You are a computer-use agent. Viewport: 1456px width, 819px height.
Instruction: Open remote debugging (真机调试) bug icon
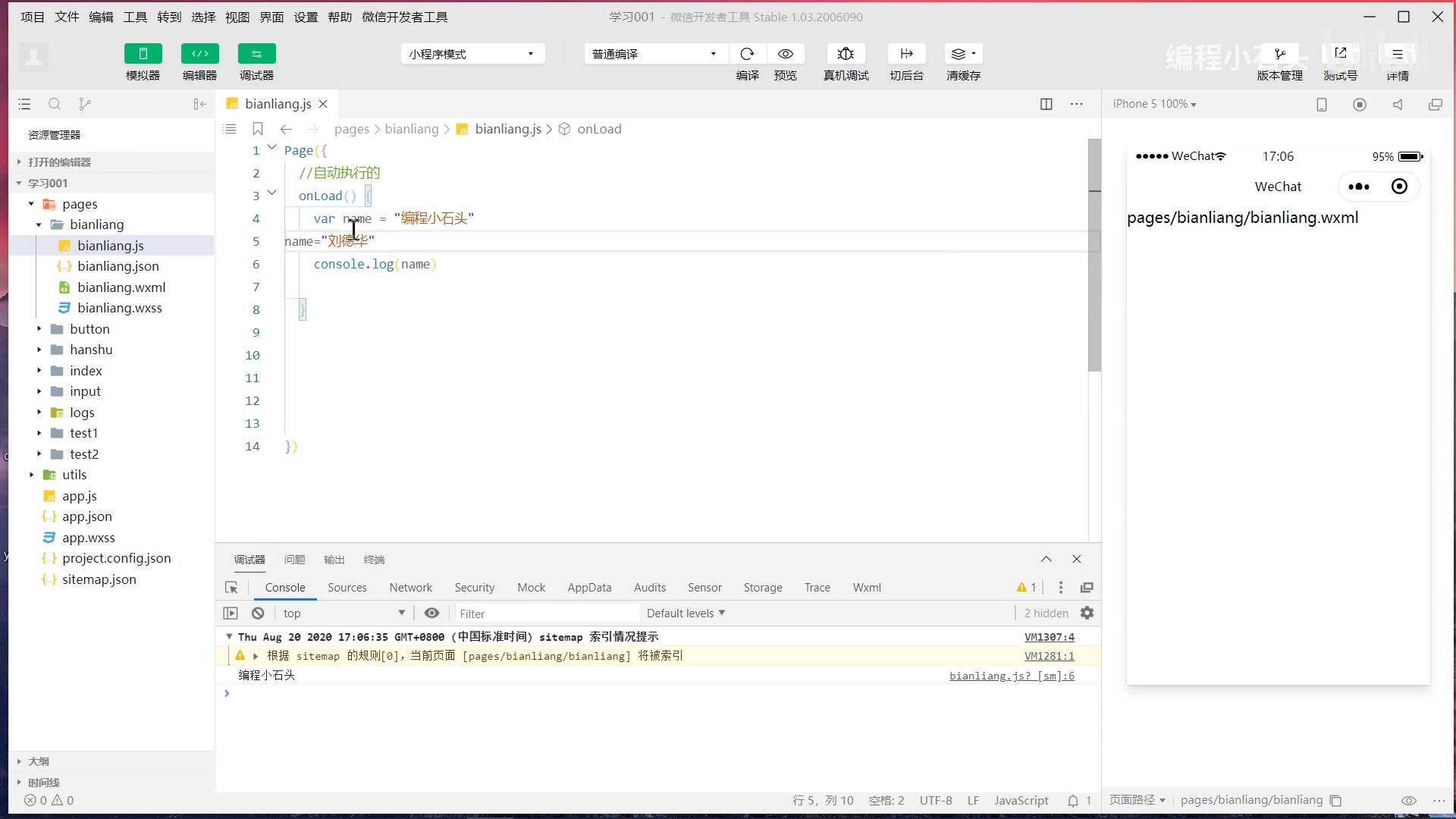846,54
